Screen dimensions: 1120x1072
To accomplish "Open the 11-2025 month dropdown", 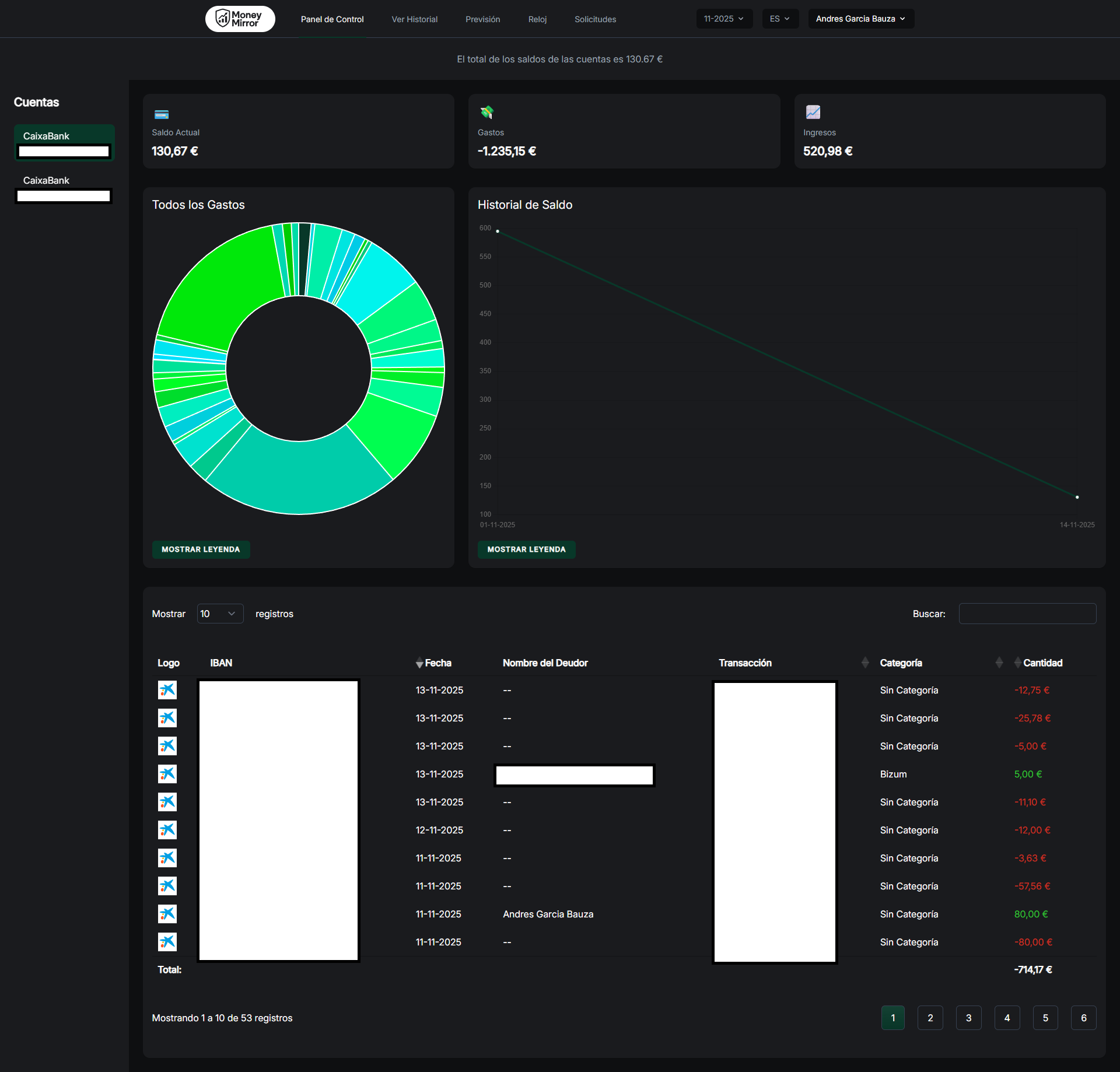I will tap(724, 19).
